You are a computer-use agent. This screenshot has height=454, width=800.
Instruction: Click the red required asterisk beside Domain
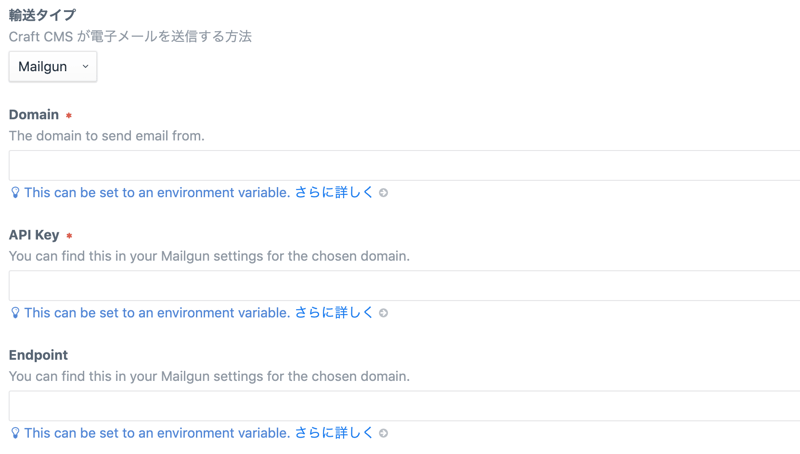pyautogui.click(x=69, y=116)
